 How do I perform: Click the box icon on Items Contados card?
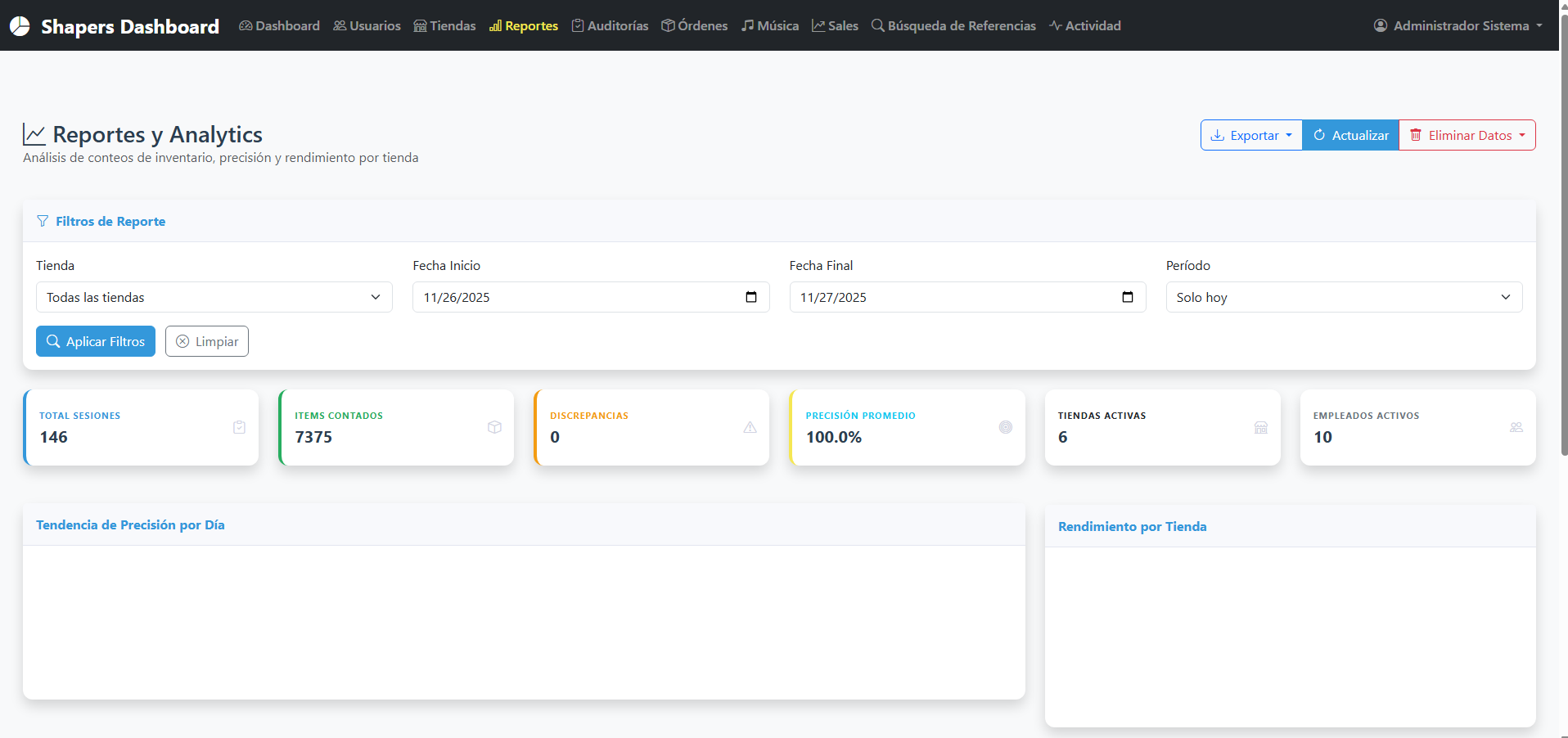point(494,427)
